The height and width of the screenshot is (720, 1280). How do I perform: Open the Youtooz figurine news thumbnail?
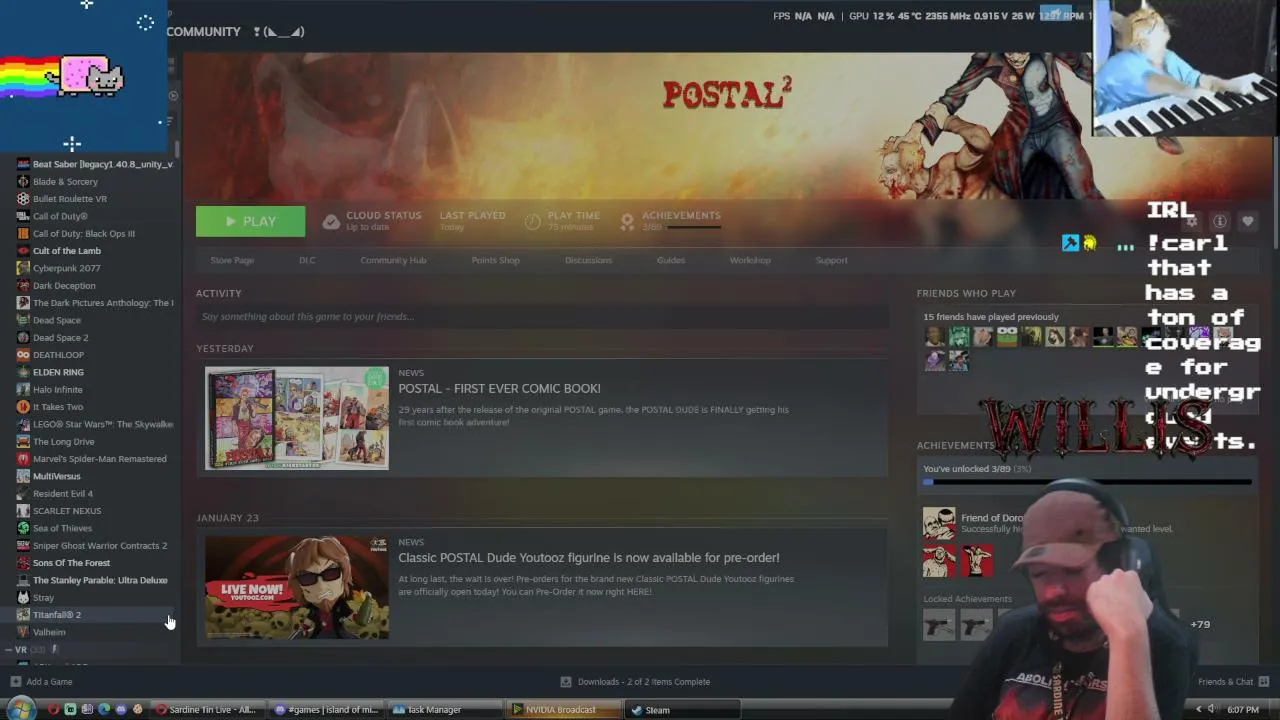pos(297,587)
